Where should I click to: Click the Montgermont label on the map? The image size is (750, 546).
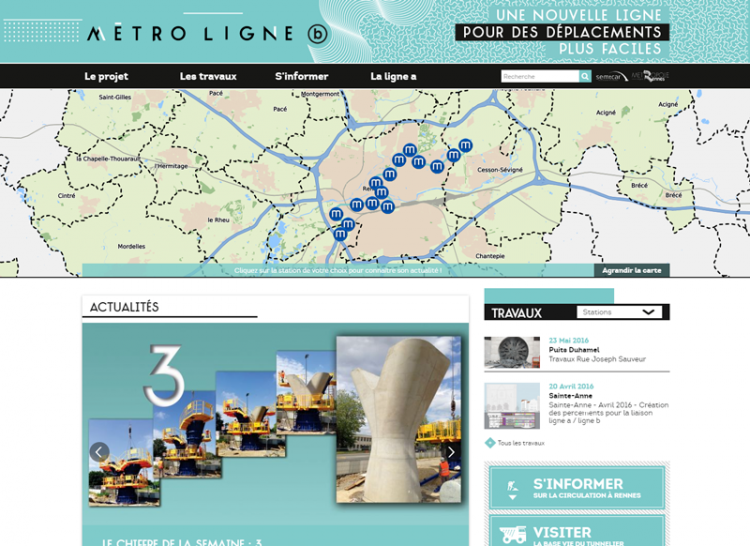(x=320, y=94)
